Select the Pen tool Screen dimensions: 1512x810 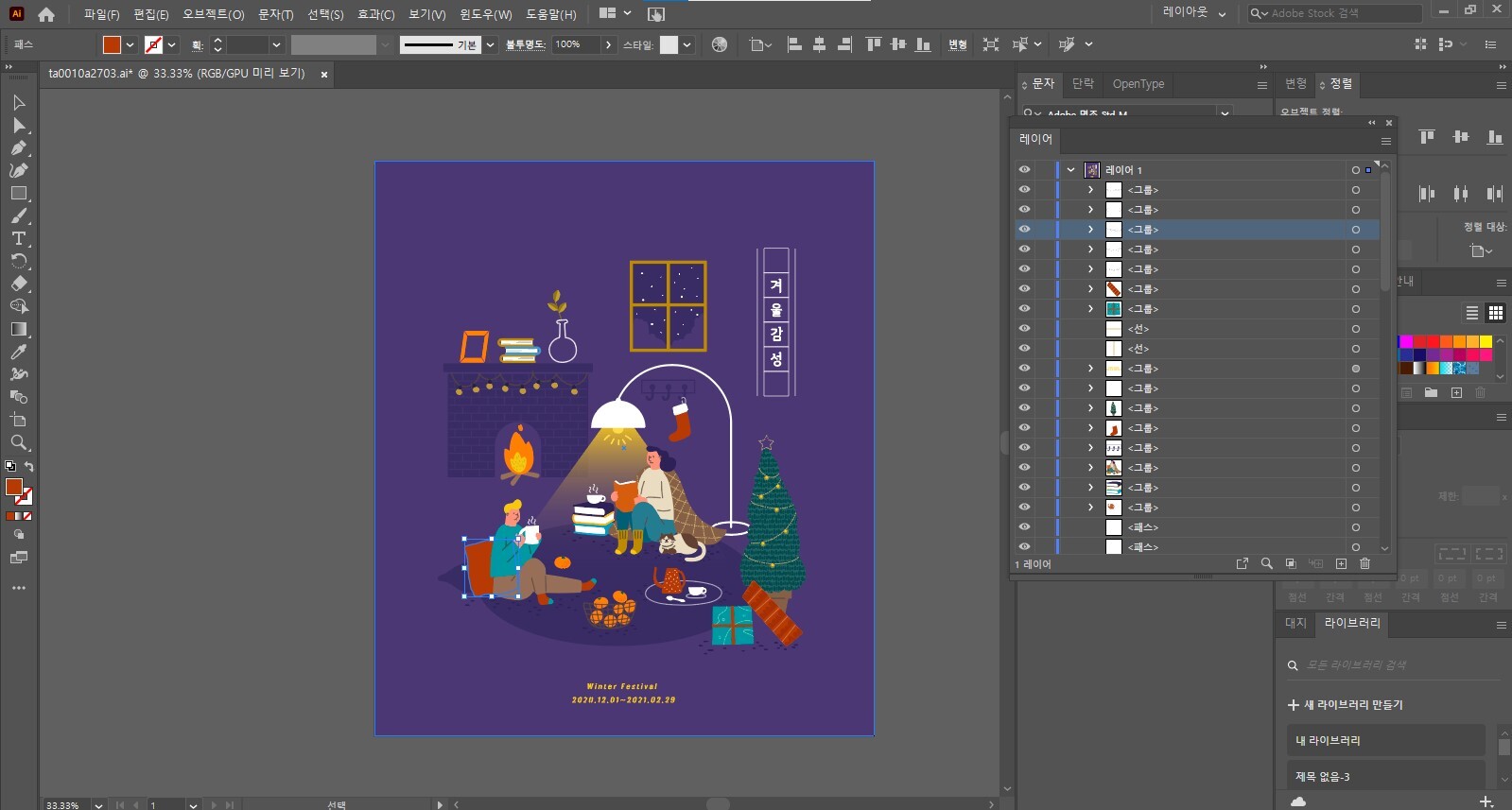point(18,147)
